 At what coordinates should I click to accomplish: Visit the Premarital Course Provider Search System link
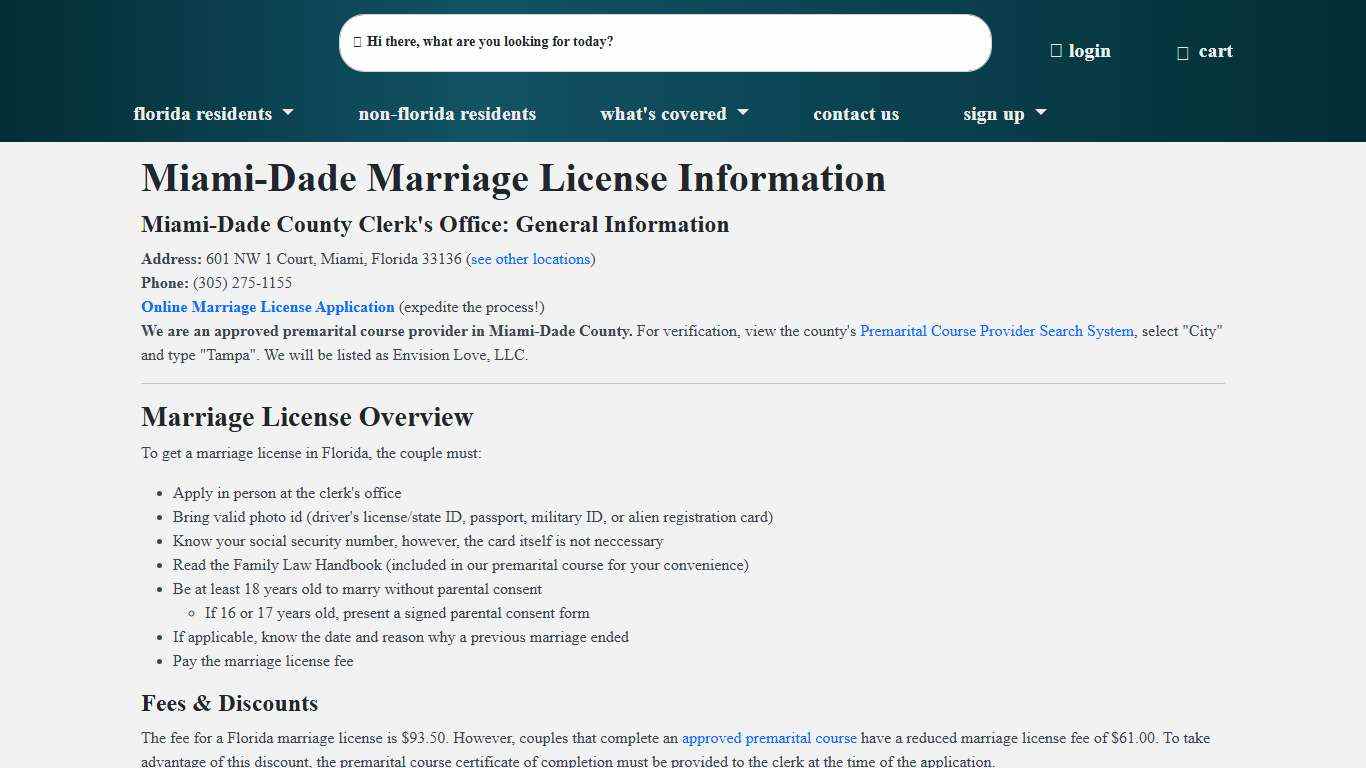click(x=997, y=331)
